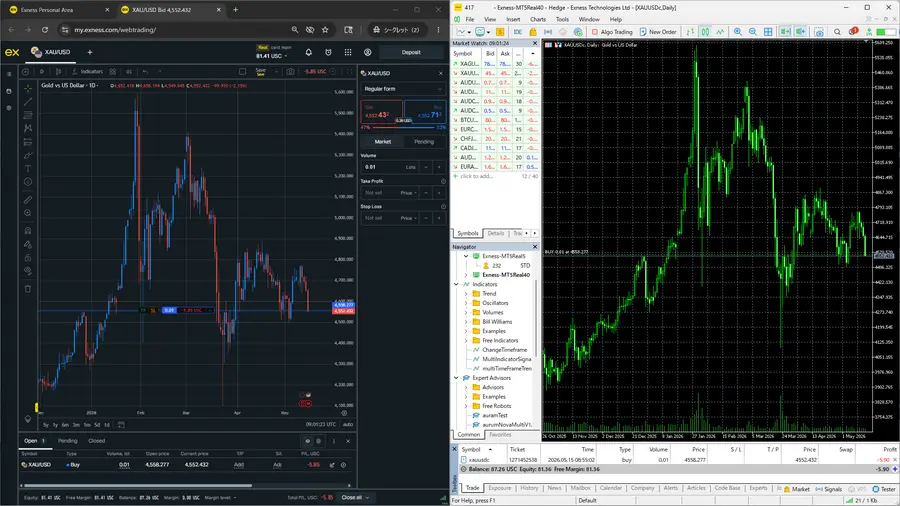Viewport: 900px width, 506px height.
Task: Toggle Algo Trading in MT5 toolbar
Action: tap(612, 32)
